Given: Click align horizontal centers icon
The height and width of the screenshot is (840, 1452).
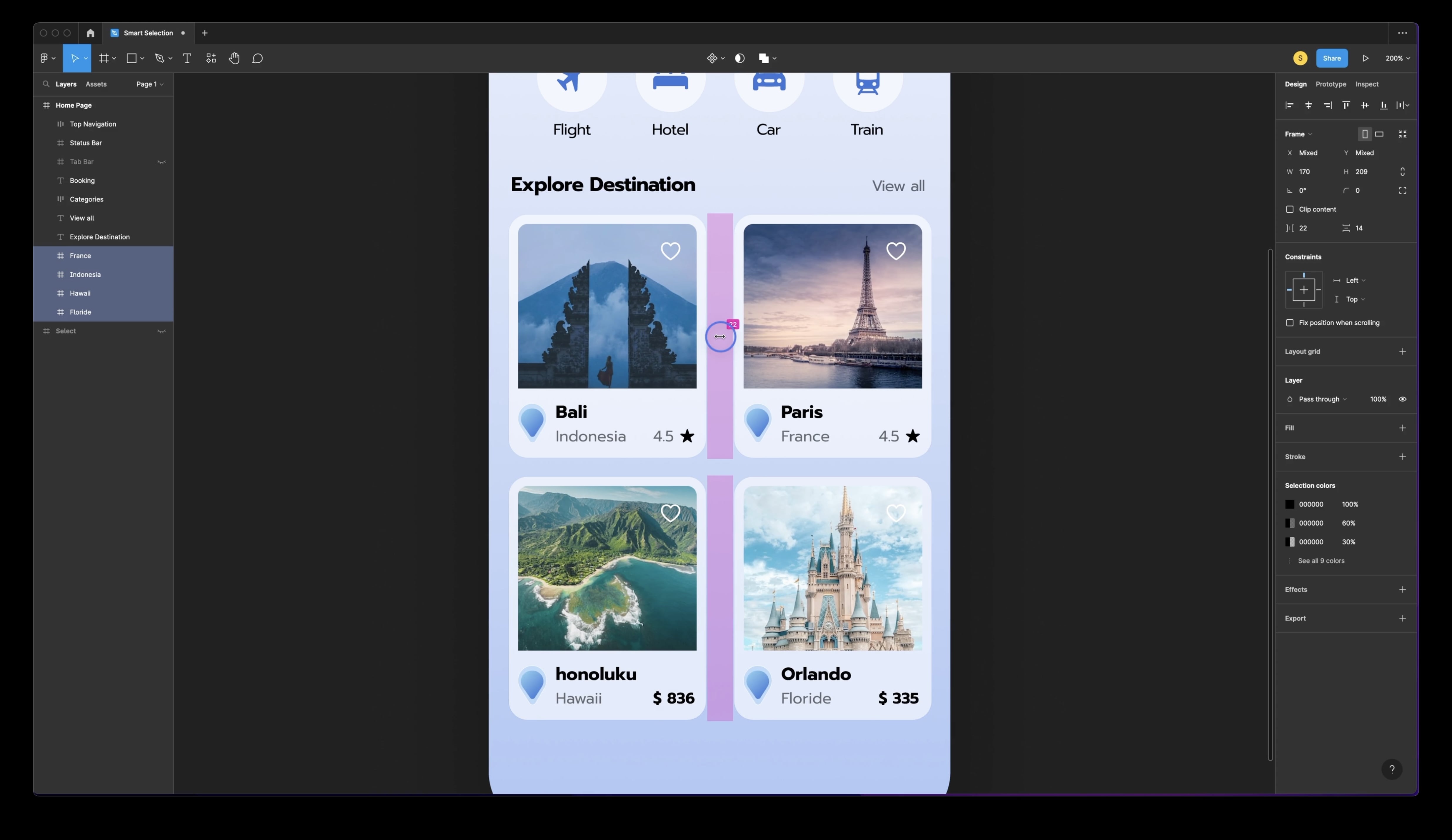Looking at the screenshot, I should [x=1308, y=105].
